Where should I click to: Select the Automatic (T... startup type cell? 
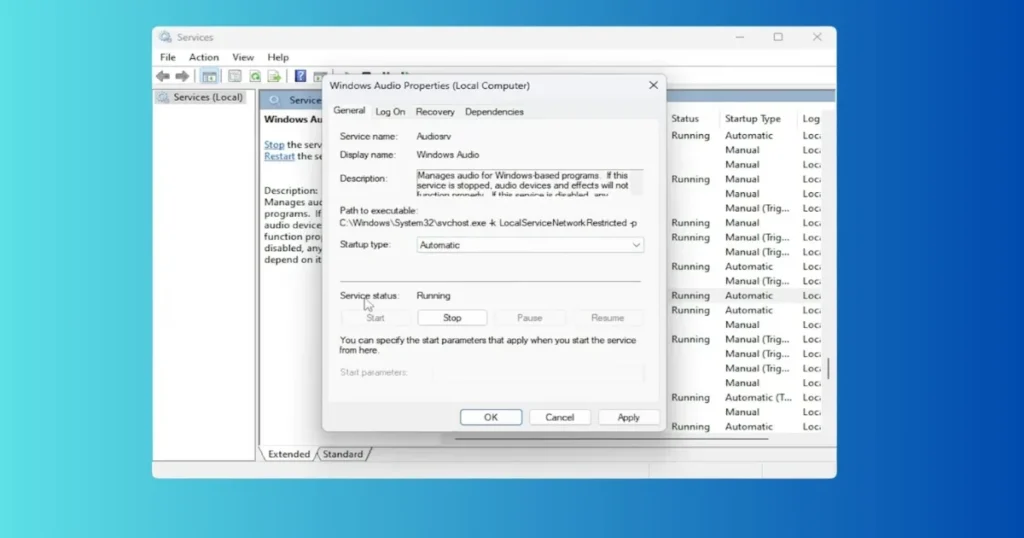click(x=758, y=398)
